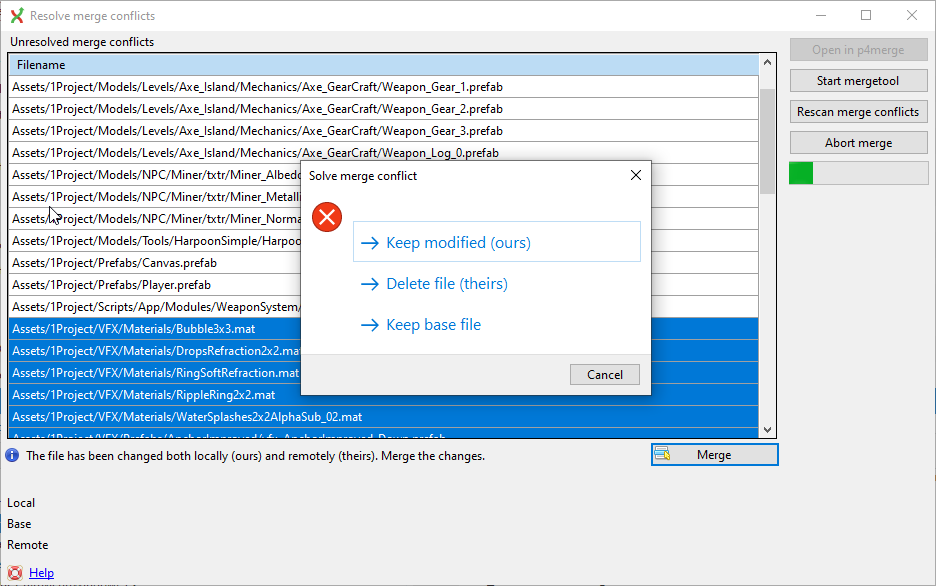Choose Delete file (theirs) option

(x=497, y=283)
